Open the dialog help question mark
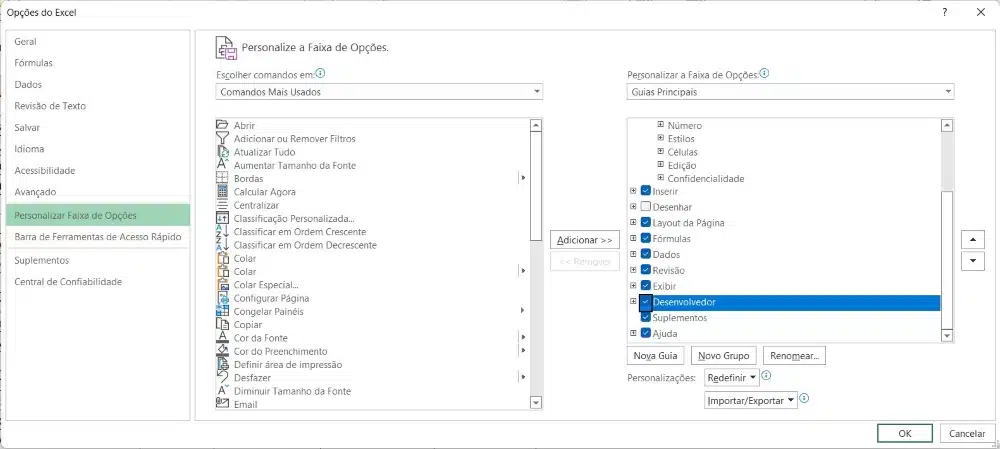The height and width of the screenshot is (449, 1000). (945, 12)
